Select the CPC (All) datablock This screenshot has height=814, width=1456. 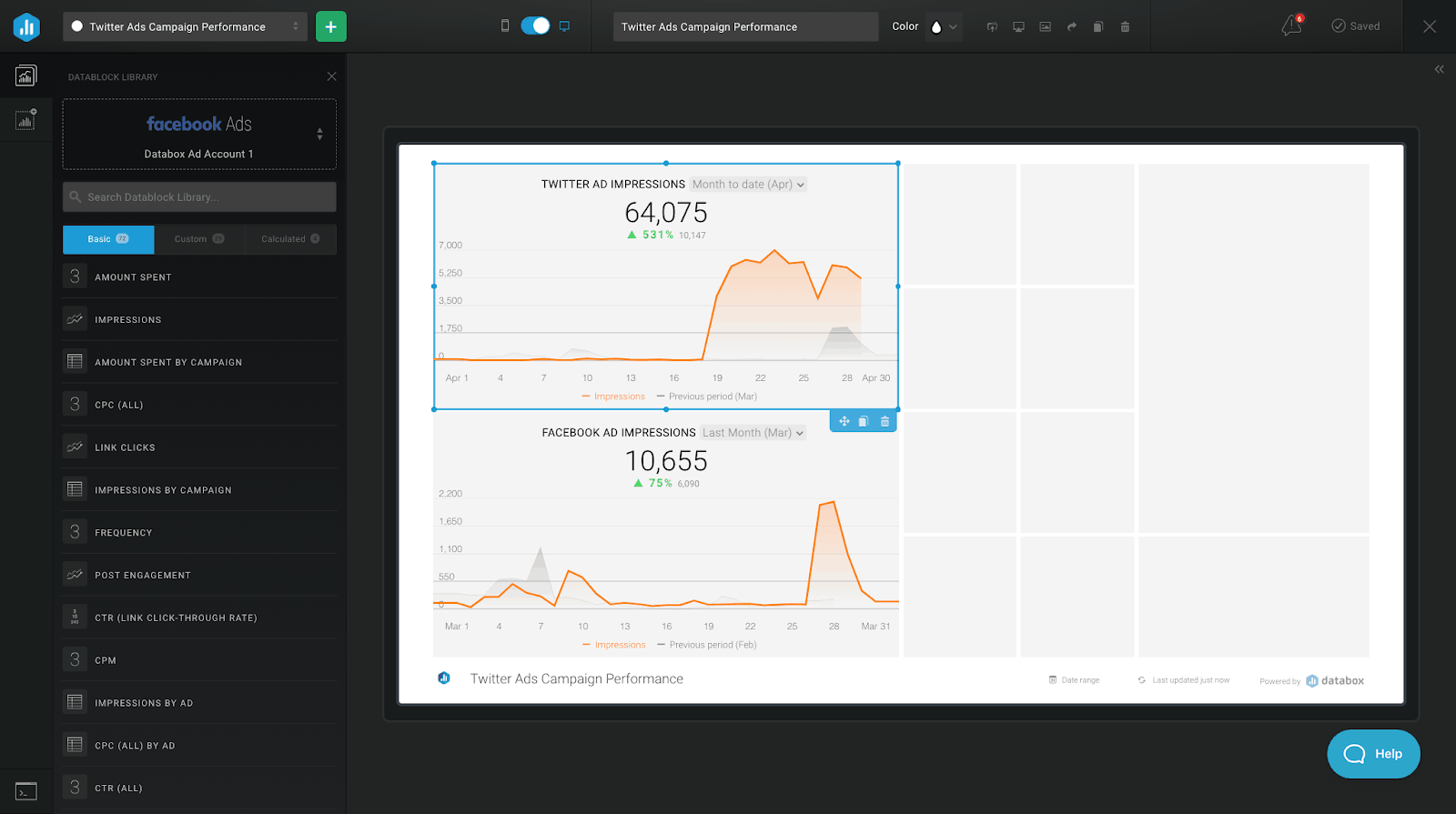[x=199, y=405]
